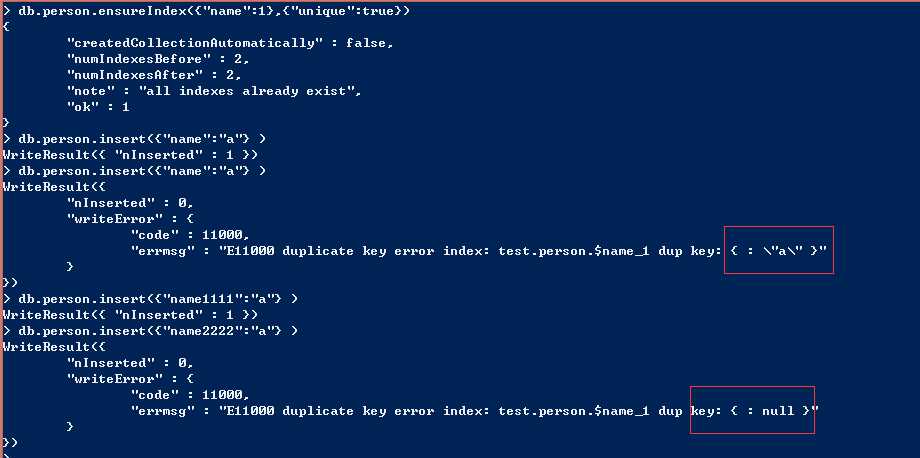Image resolution: width=920 pixels, height=458 pixels.
Task: Click the empty shell prompt at the bottom
Action: point(8,453)
